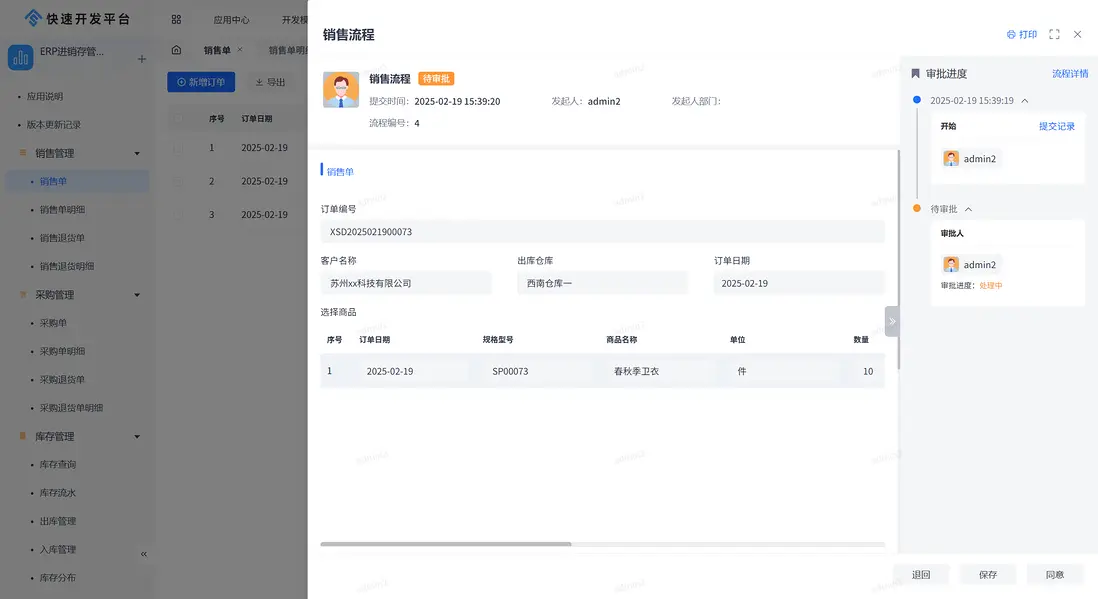Click the 退回 button
The image size is (1098, 599).
pyautogui.click(x=921, y=574)
